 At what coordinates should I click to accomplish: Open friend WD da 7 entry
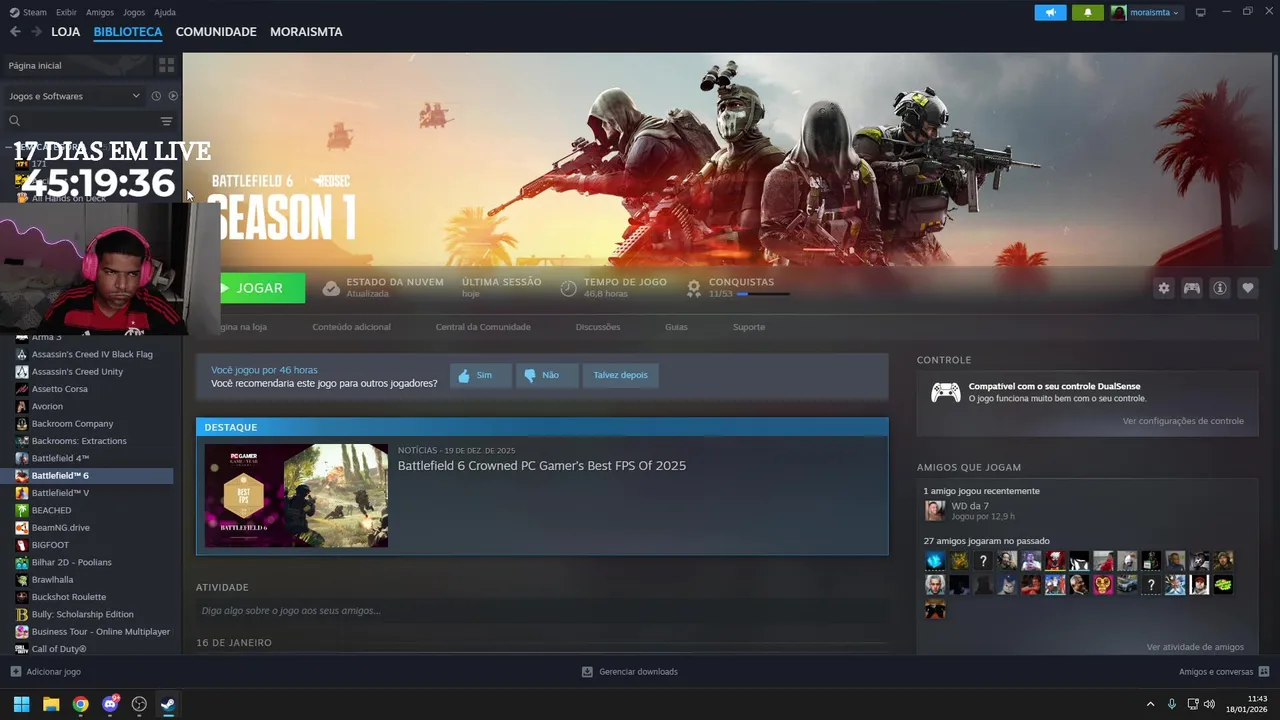tap(970, 511)
